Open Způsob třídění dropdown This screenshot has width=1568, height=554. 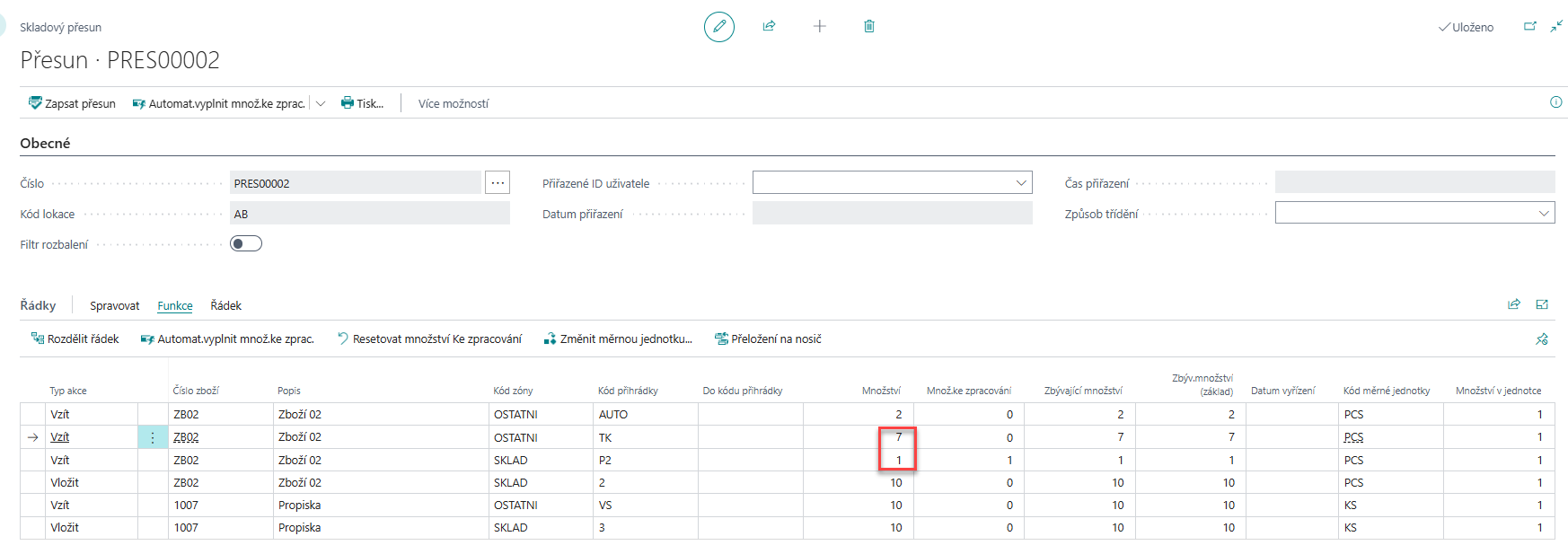(x=1543, y=214)
